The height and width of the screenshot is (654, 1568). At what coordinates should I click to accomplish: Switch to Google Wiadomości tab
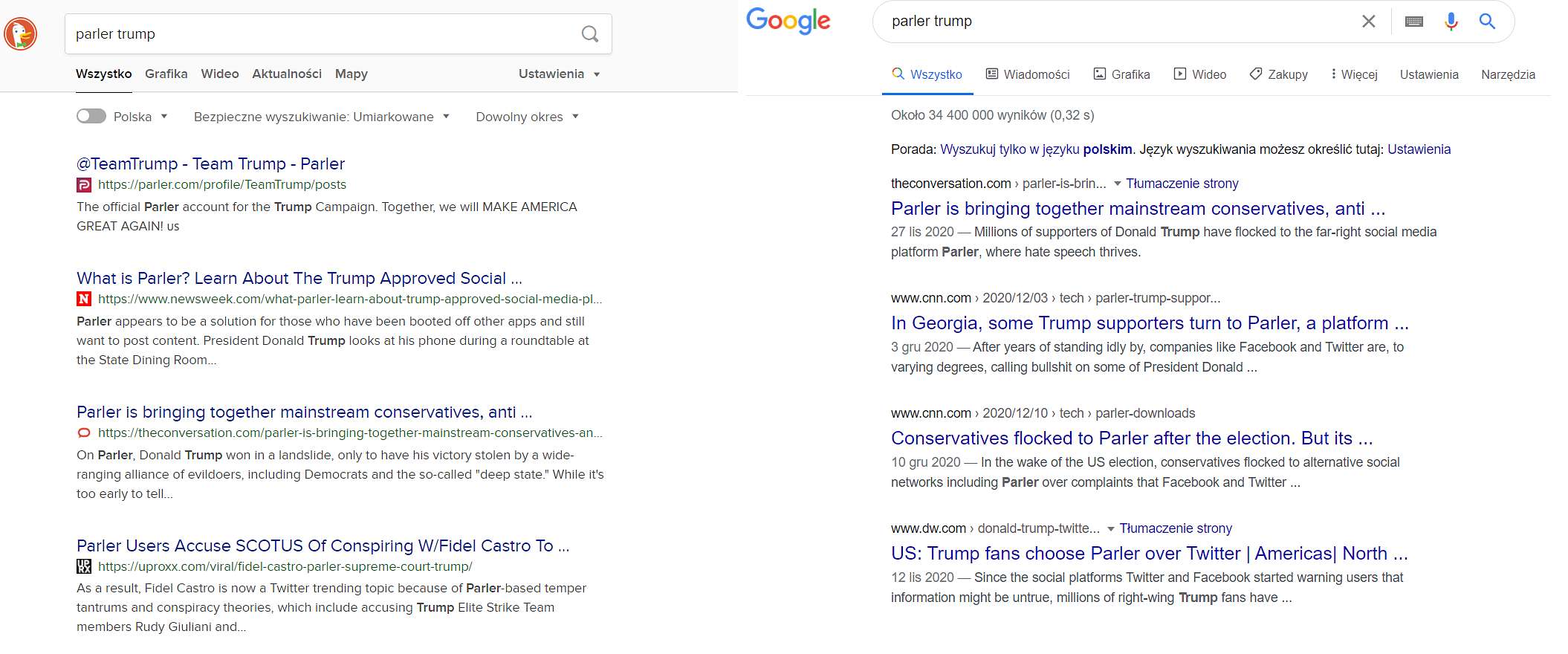click(x=1028, y=74)
